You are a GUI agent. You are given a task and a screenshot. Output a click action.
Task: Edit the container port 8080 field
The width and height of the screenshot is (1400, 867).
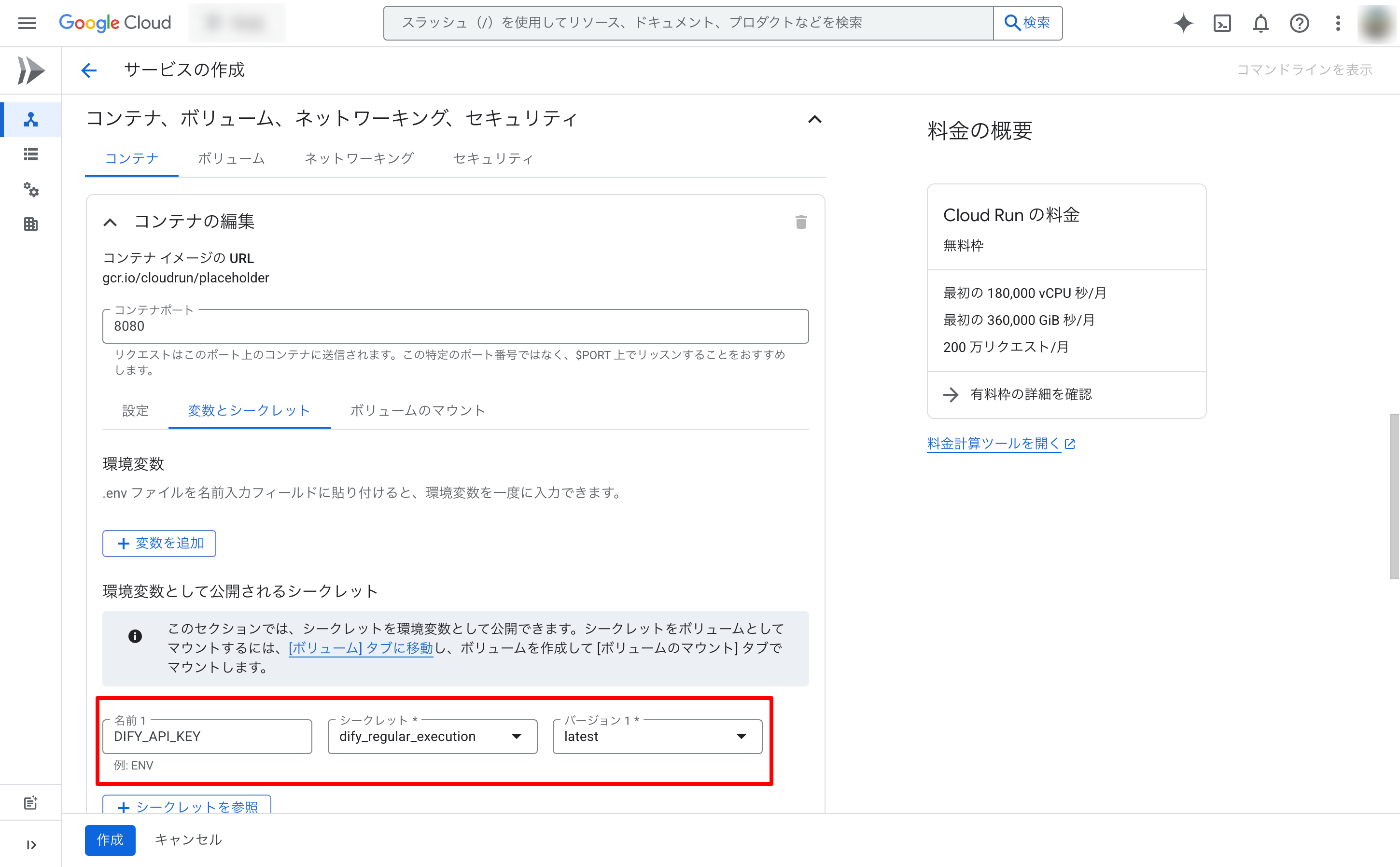tap(456, 326)
